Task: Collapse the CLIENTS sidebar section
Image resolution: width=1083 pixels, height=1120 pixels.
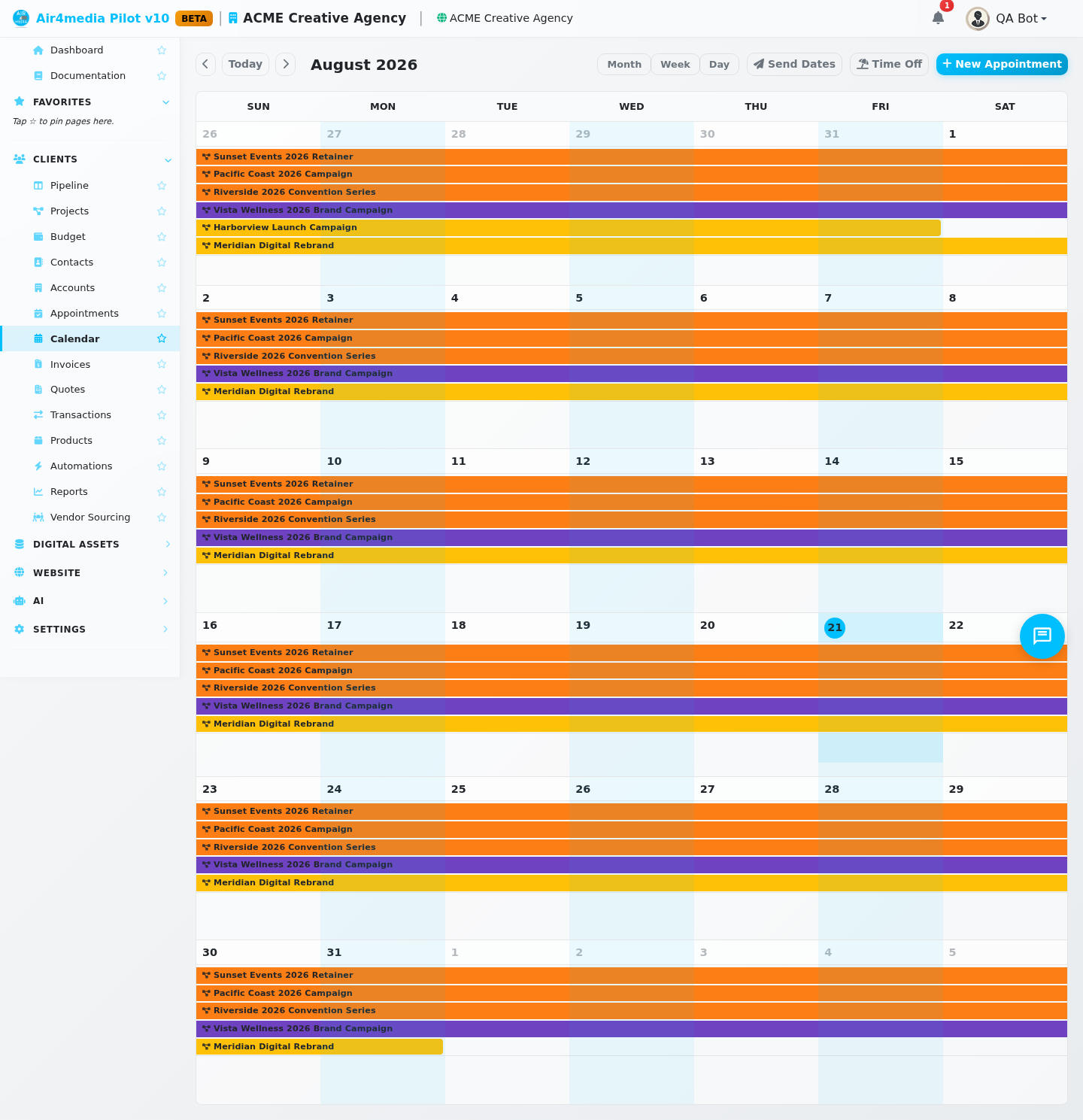Action: (x=168, y=159)
